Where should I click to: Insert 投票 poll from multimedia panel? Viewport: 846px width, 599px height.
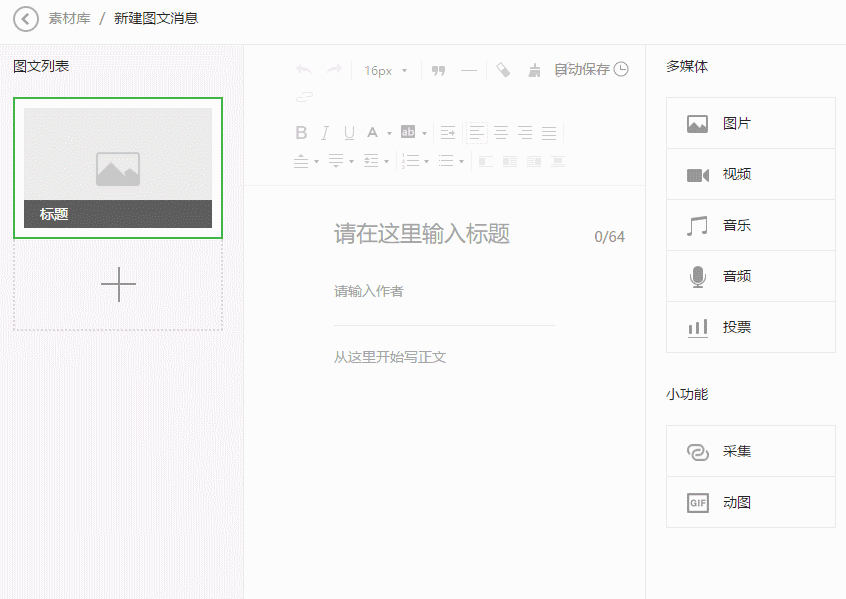click(751, 327)
